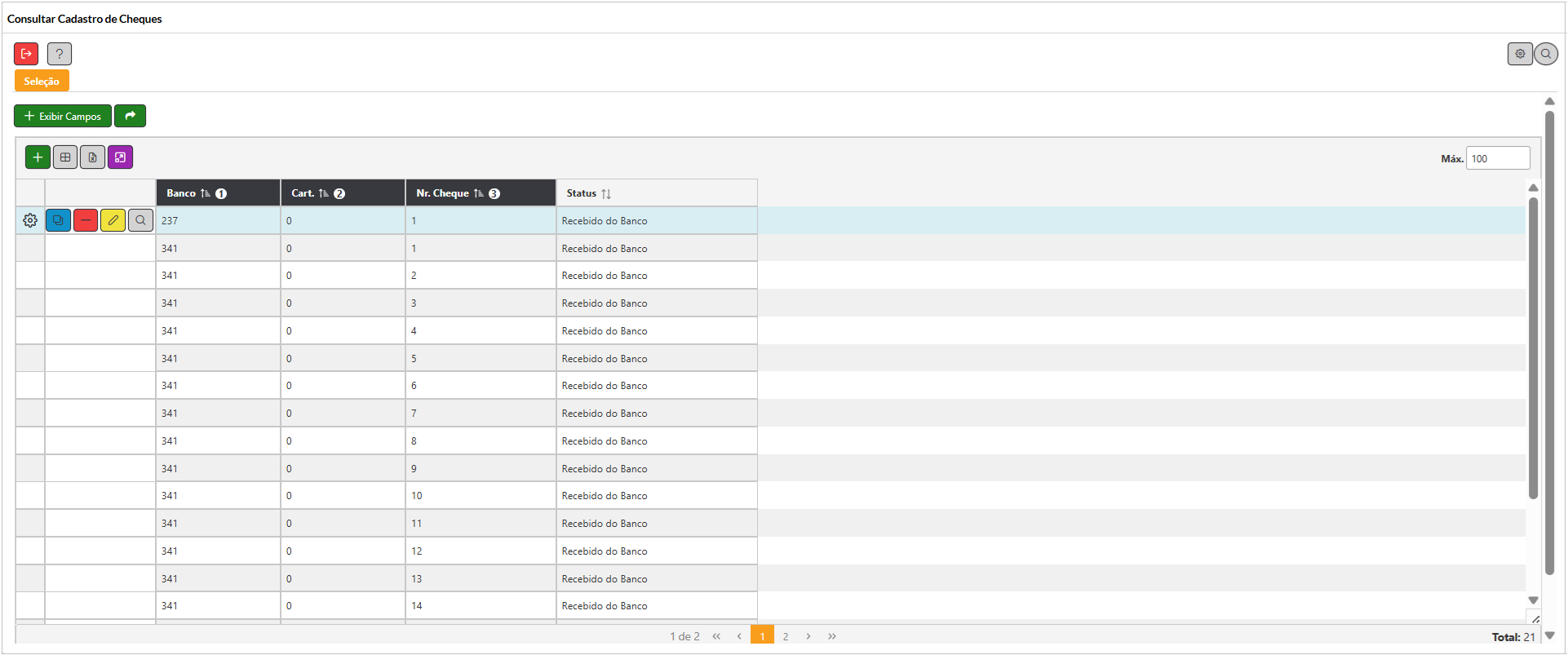
Task: Click the purple expand window icon
Action: (120, 157)
